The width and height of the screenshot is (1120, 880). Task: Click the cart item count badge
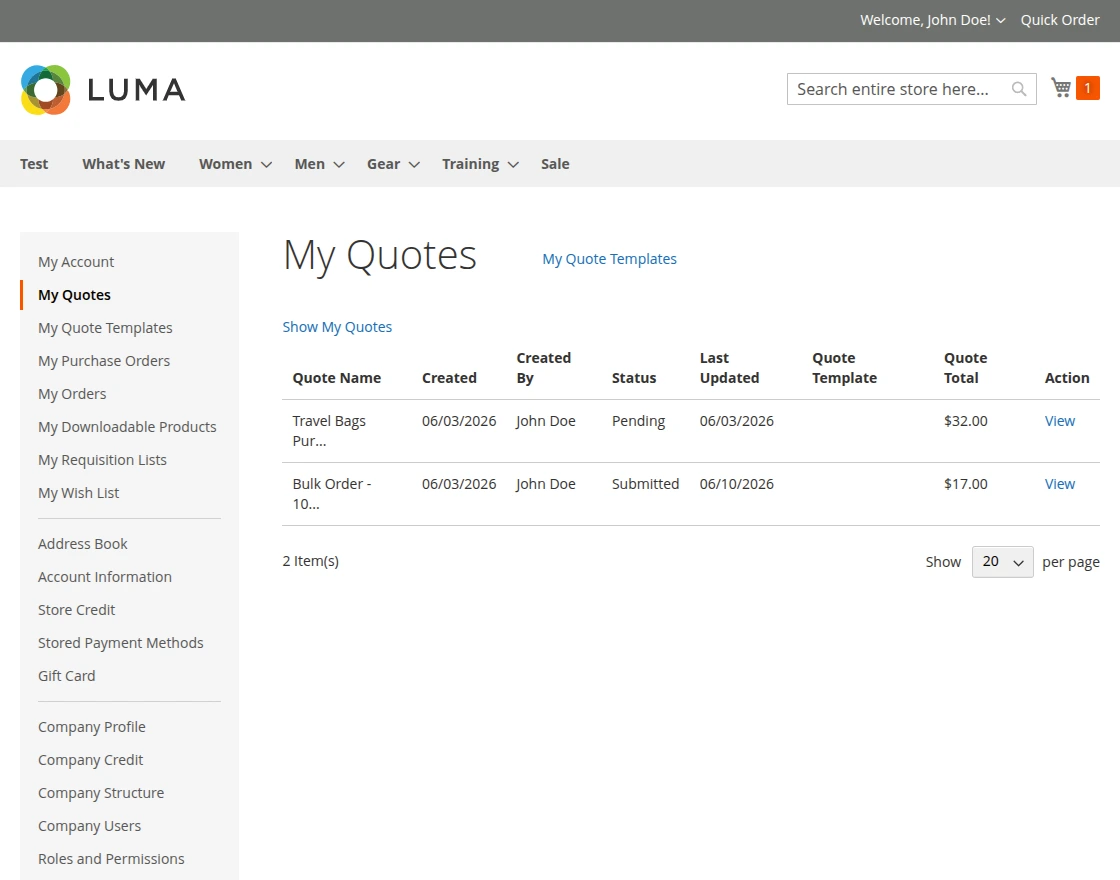click(x=1087, y=88)
